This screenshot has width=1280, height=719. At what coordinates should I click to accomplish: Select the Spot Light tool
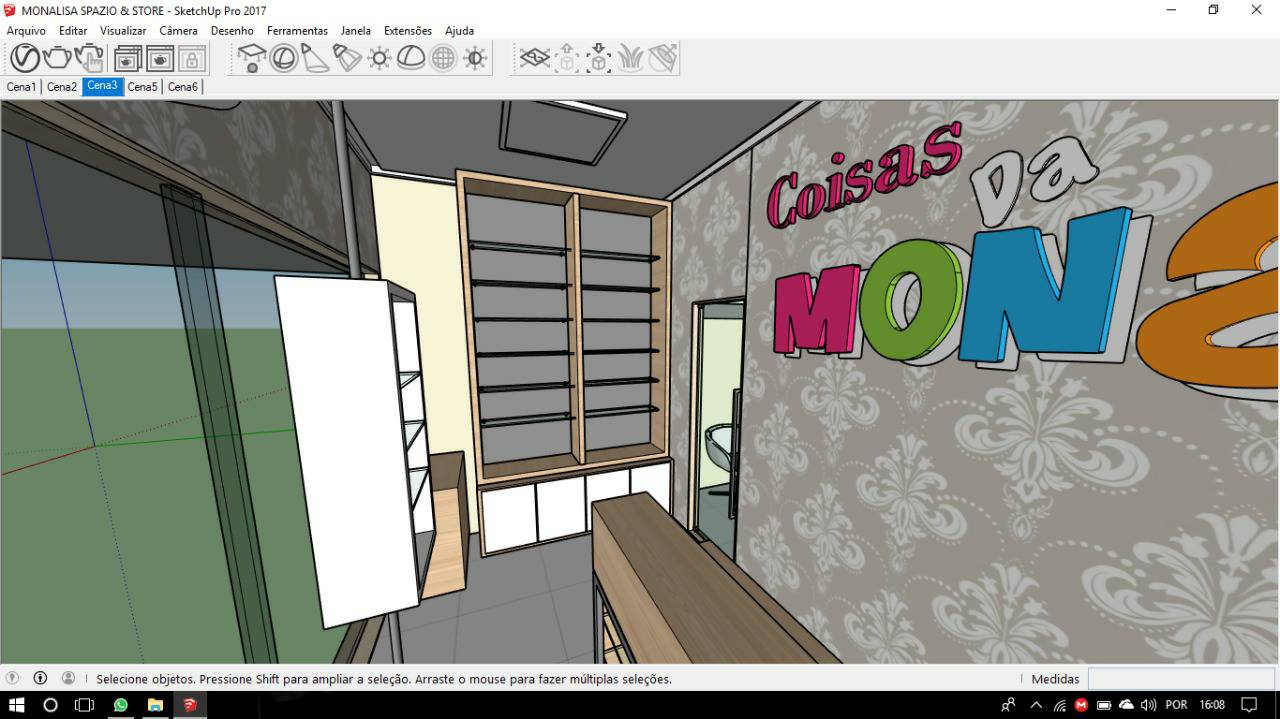click(315, 58)
